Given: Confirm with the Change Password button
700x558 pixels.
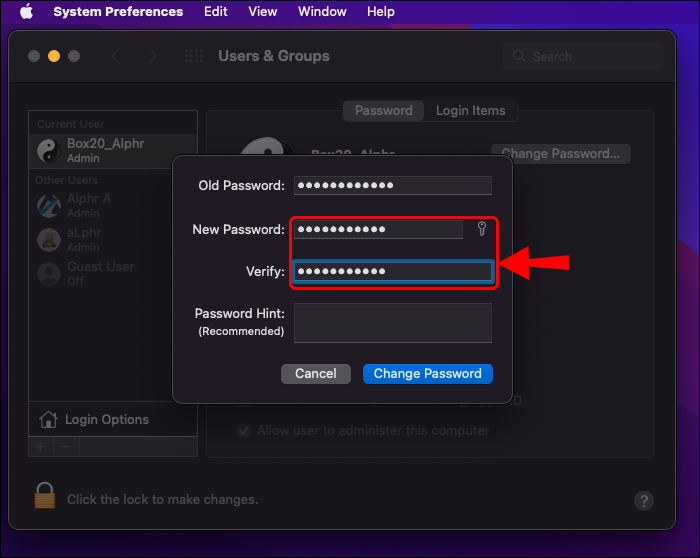Looking at the screenshot, I should 427,373.
